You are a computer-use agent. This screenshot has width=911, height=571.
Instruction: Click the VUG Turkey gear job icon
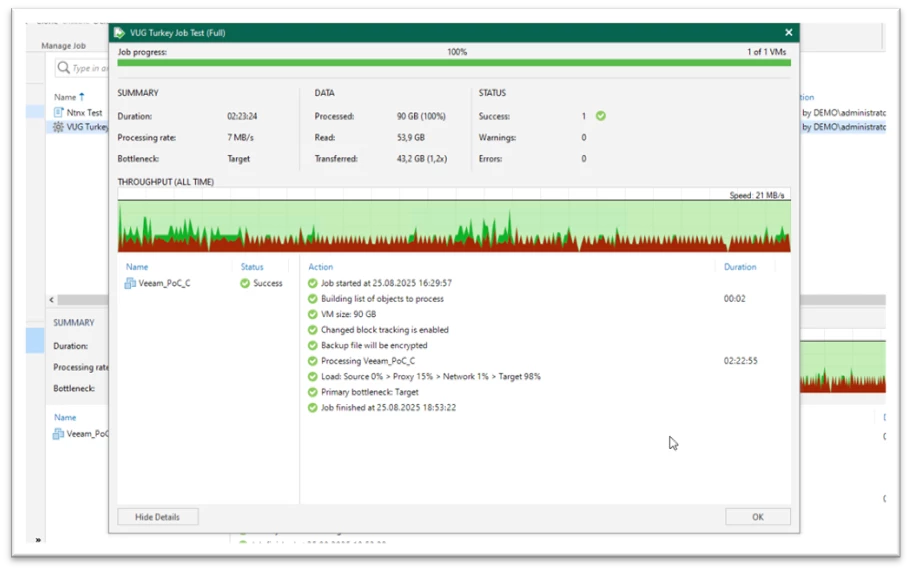(x=58, y=127)
